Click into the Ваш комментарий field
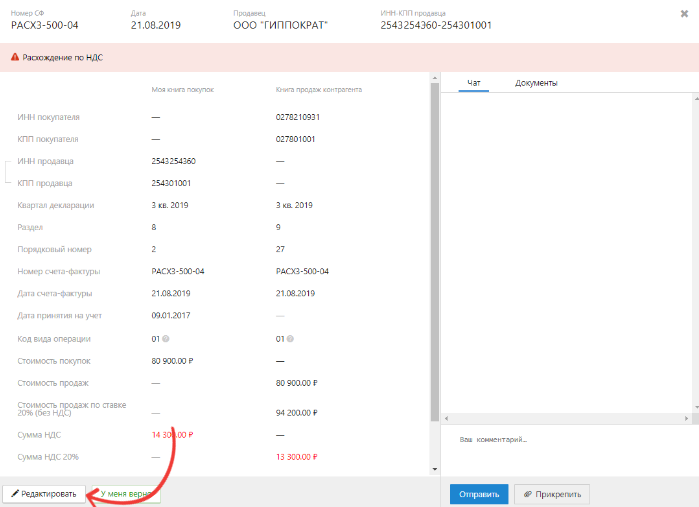 (569, 450)
